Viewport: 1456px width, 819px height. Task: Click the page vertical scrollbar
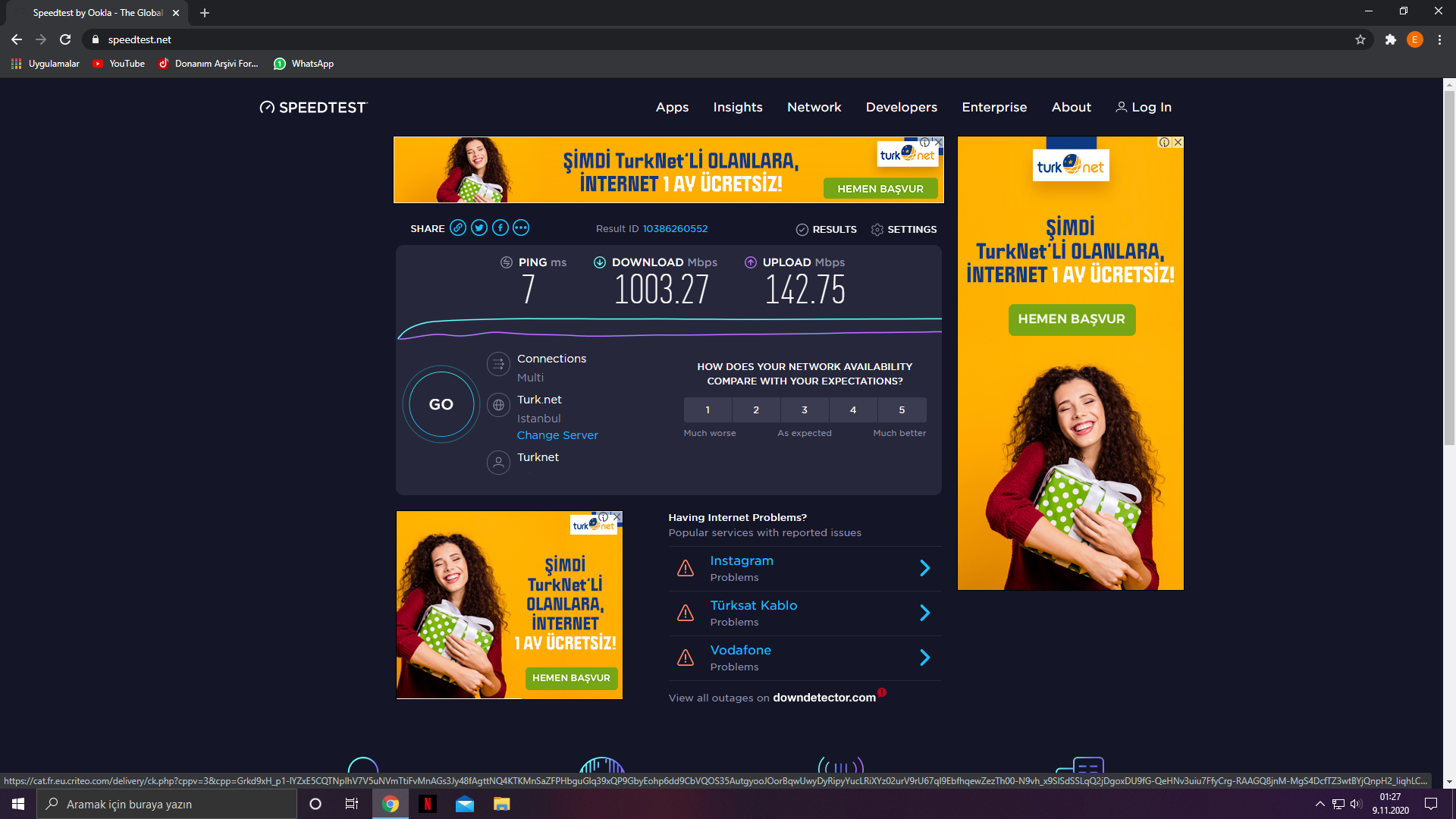[1449, 265]
